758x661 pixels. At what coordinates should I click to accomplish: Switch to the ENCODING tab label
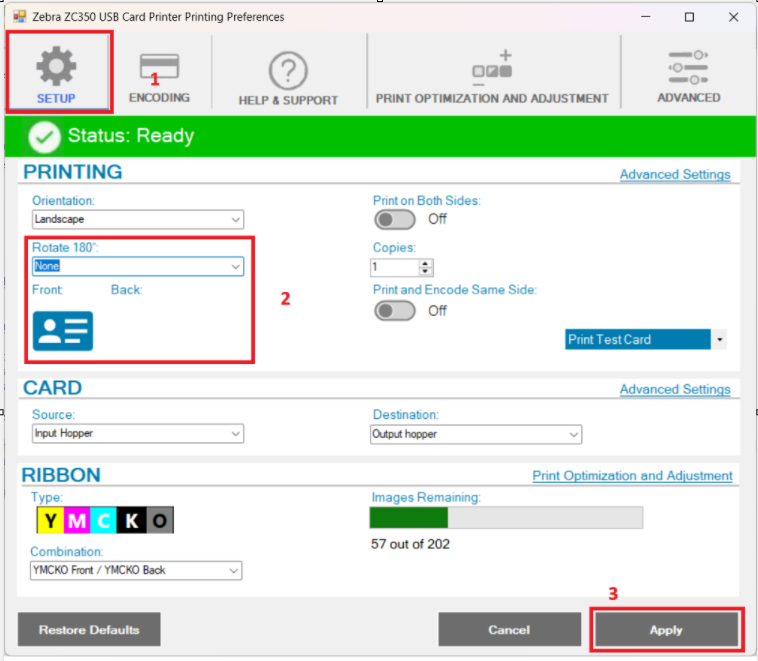[159, 98]
